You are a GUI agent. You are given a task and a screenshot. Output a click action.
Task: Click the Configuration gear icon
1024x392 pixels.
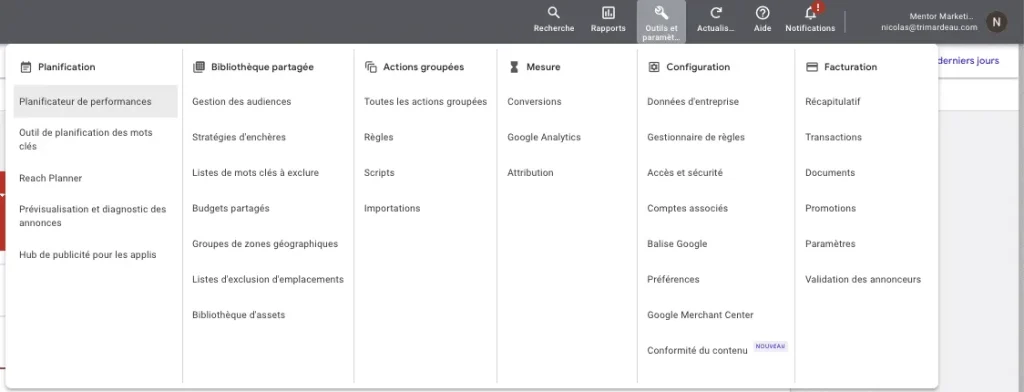[654, 67]
